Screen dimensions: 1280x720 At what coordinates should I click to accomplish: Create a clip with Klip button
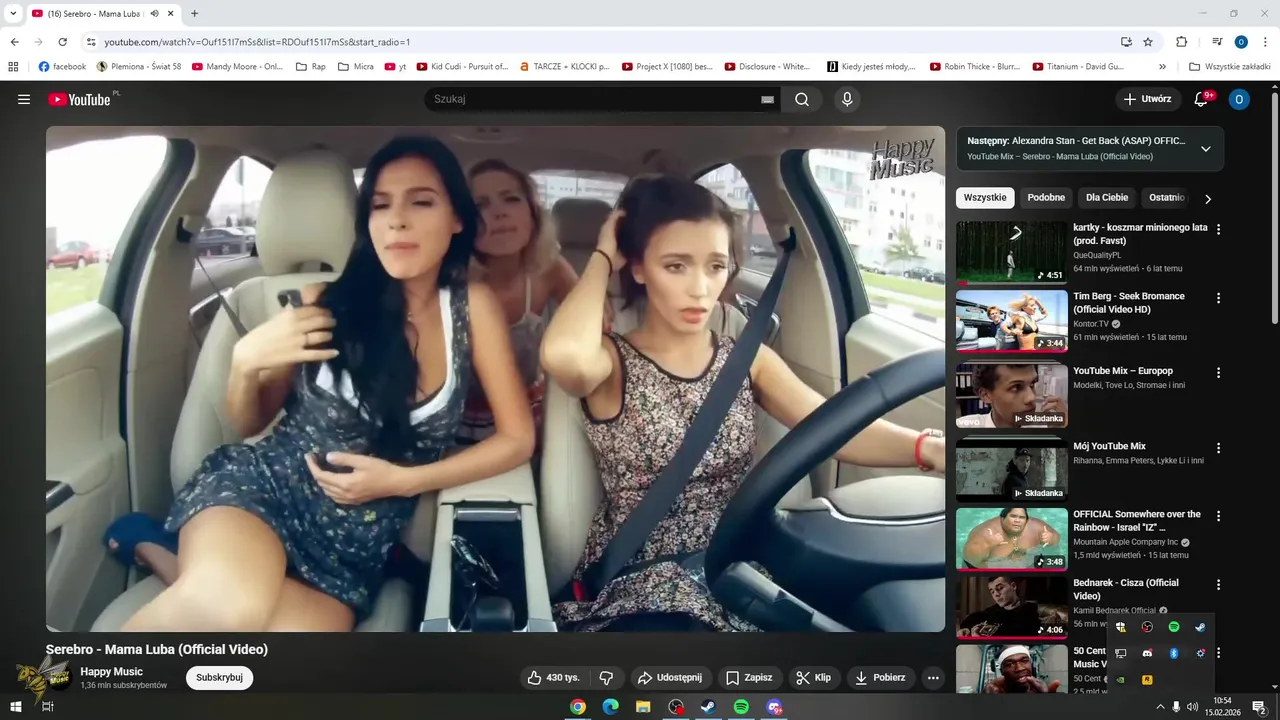click(814, 677)
